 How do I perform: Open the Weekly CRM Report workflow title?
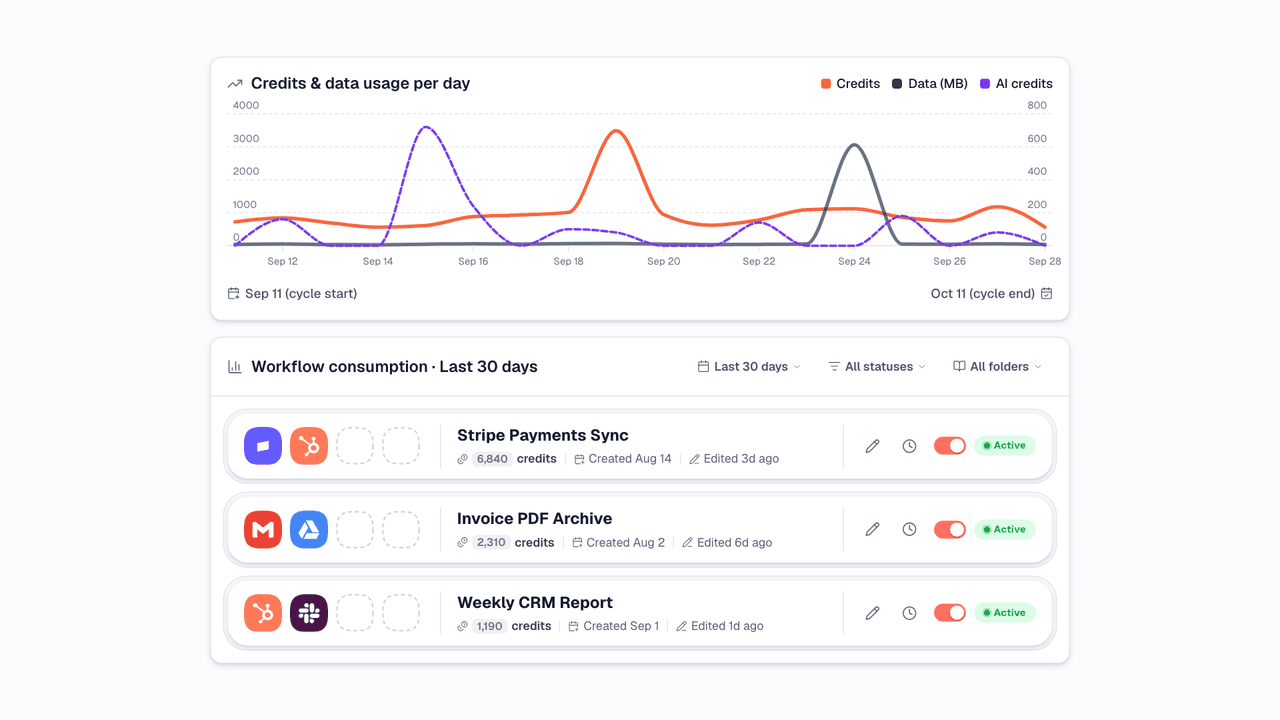[x=535, y=602]
